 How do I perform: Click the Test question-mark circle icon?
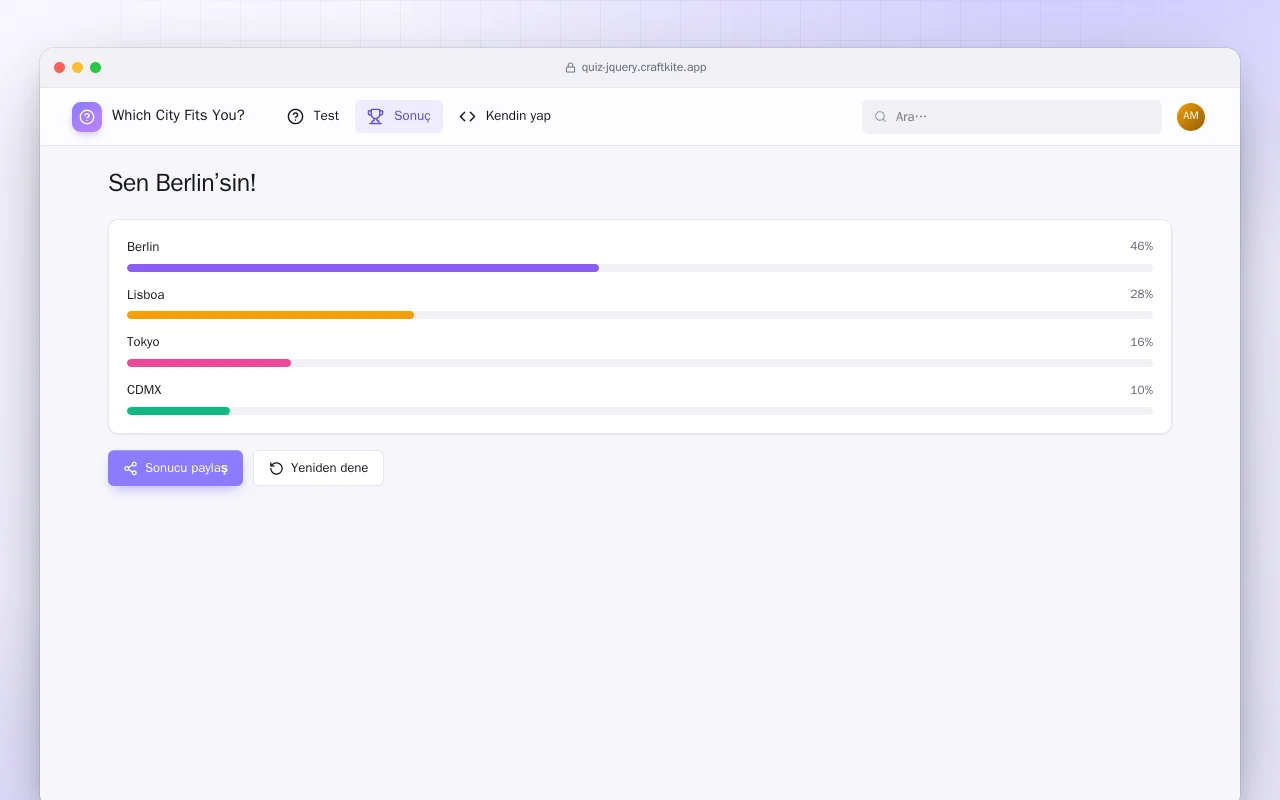(295, 116)
